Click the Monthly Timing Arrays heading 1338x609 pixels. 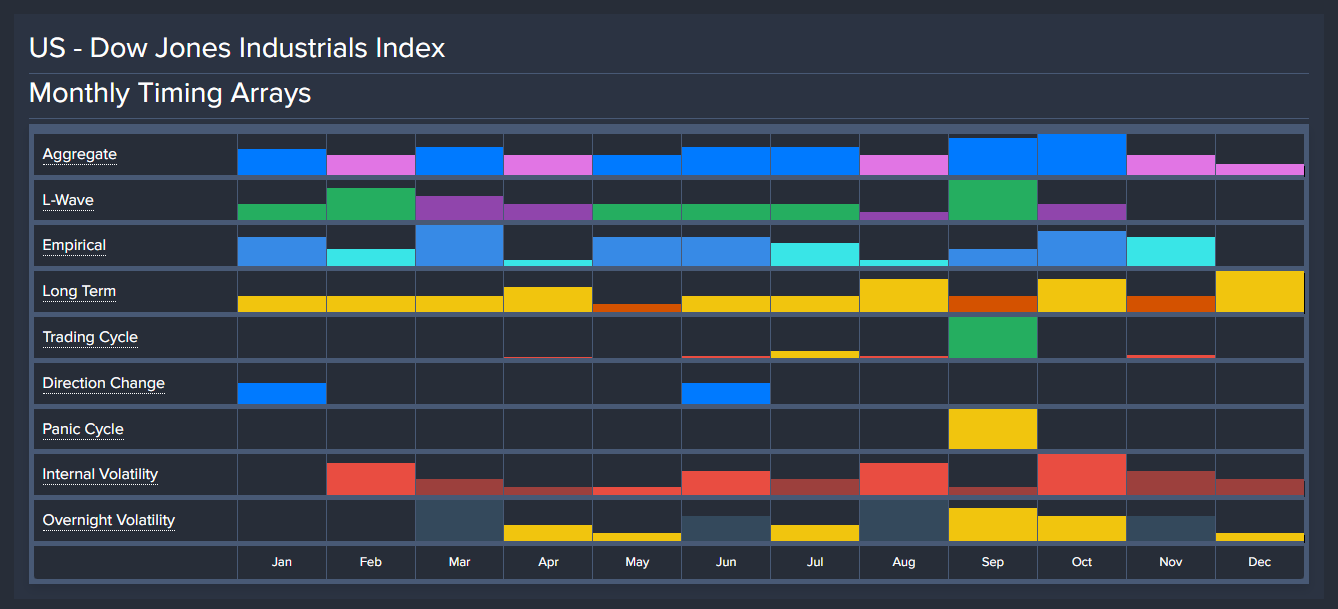coord(170,93)
